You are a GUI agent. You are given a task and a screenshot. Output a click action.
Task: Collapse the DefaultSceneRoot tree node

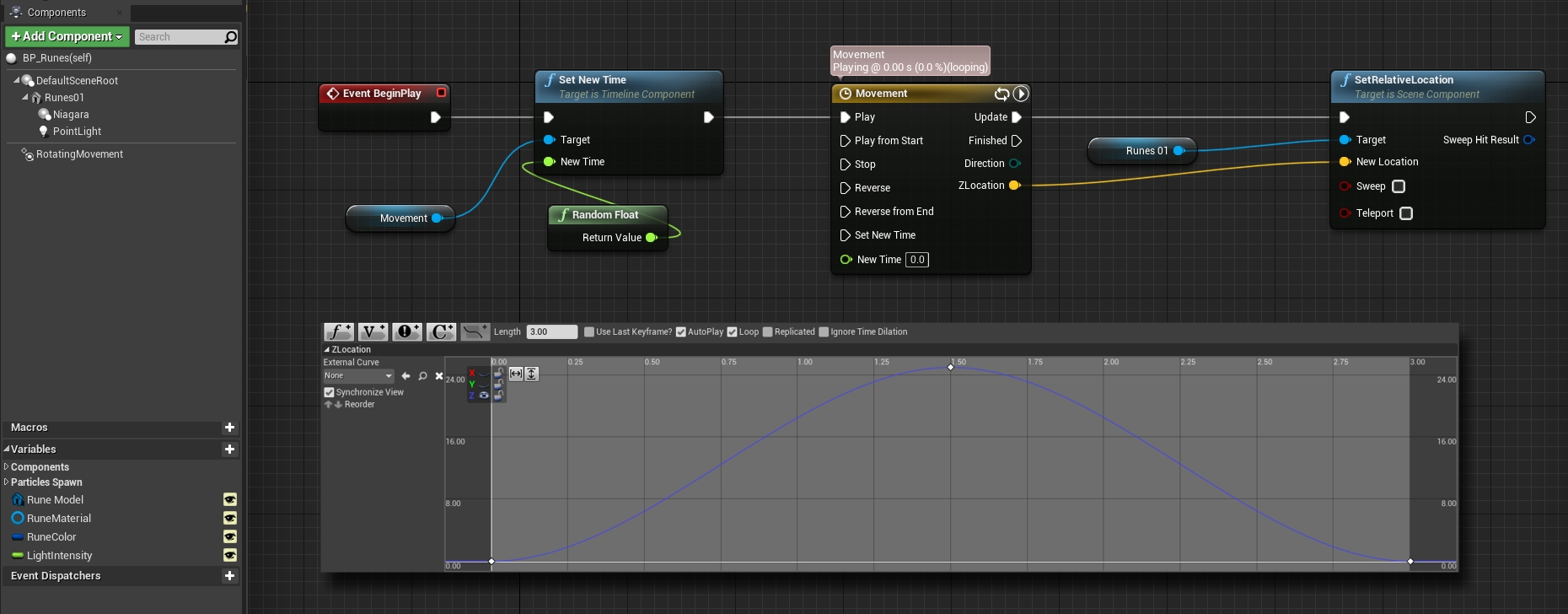tap(16, 80)
